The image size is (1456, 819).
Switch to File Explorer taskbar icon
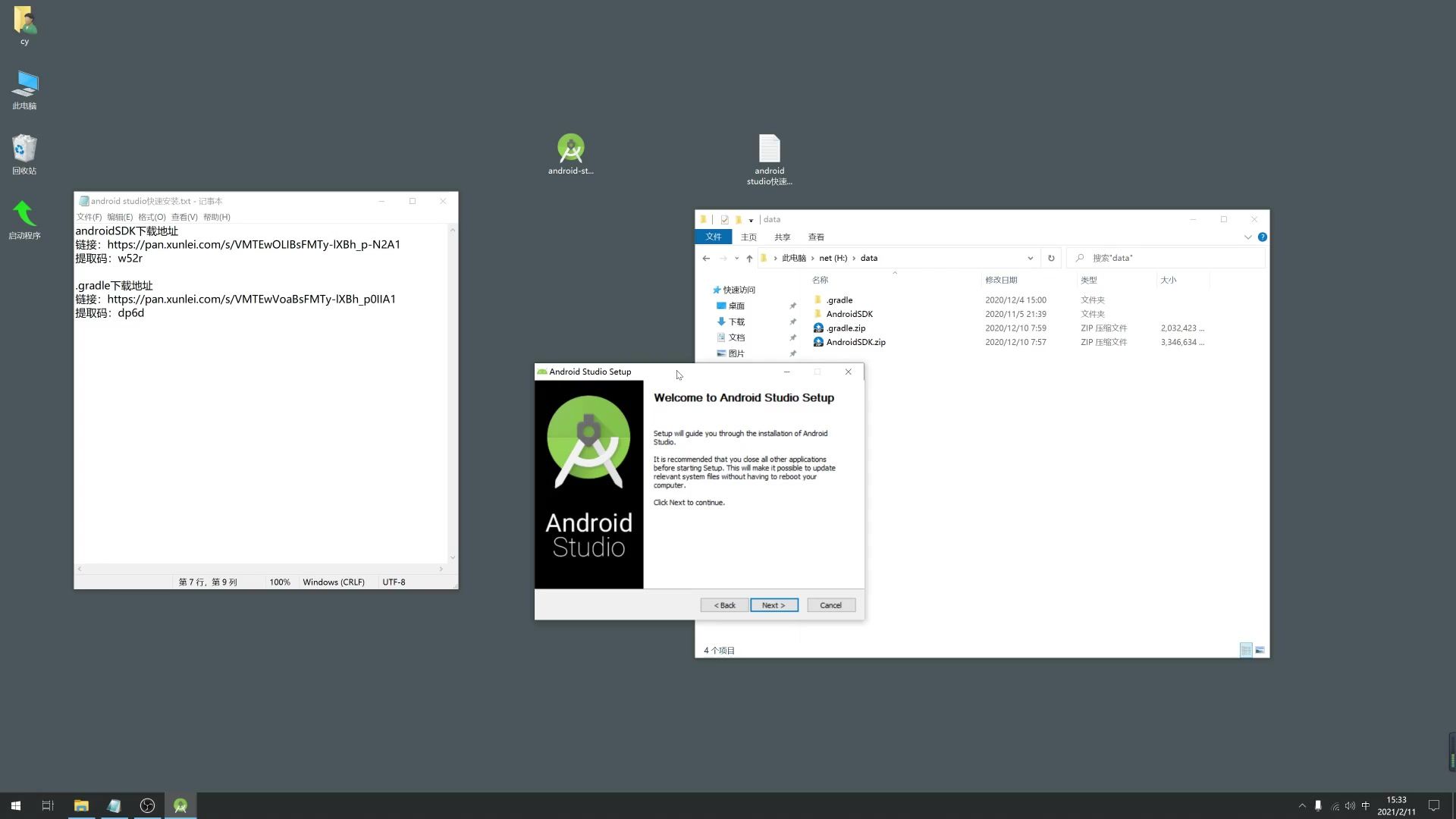click(x=81, y=805)
